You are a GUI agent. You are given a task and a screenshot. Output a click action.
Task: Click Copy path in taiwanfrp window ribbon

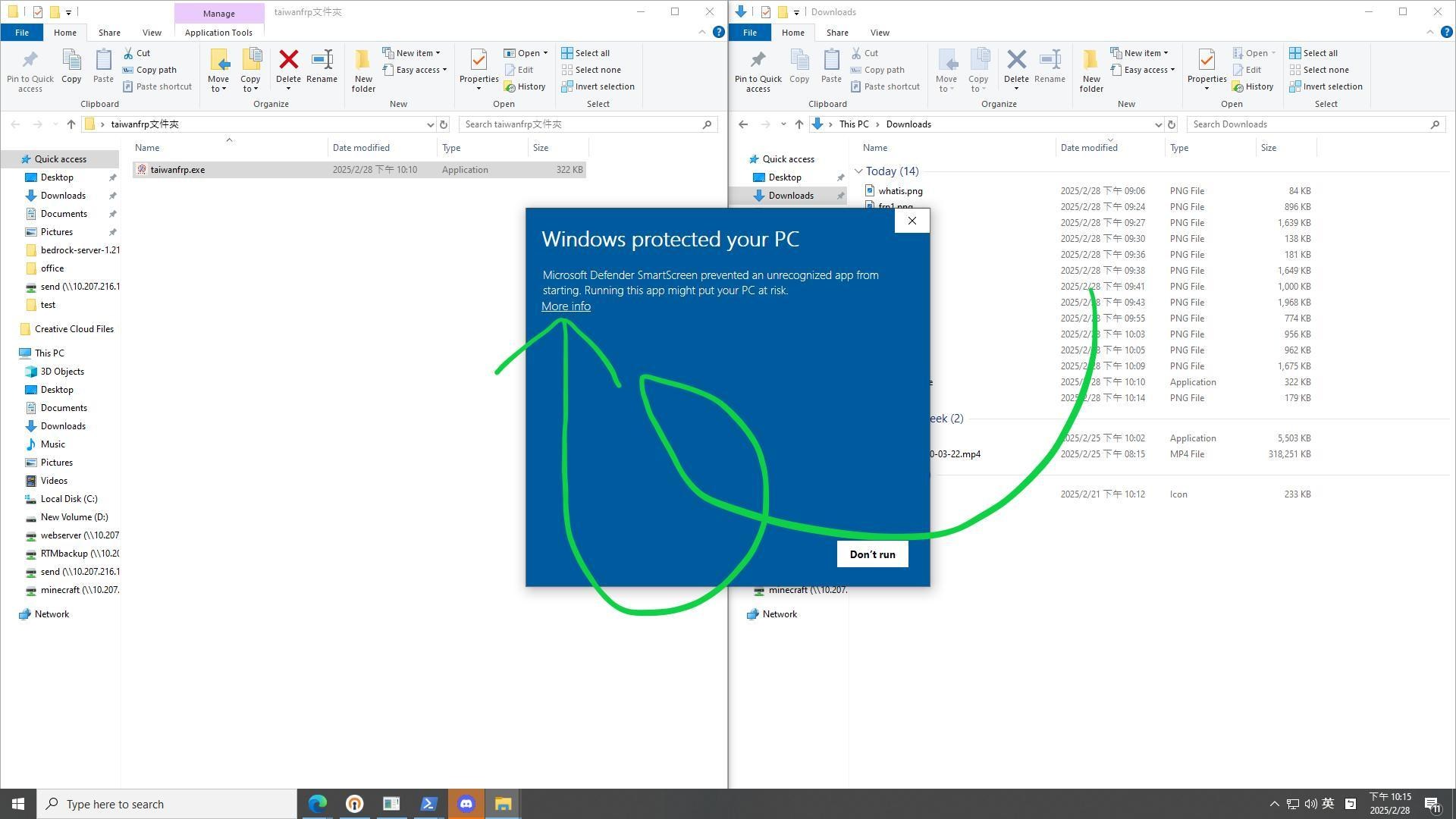click(x=149, y=70)
